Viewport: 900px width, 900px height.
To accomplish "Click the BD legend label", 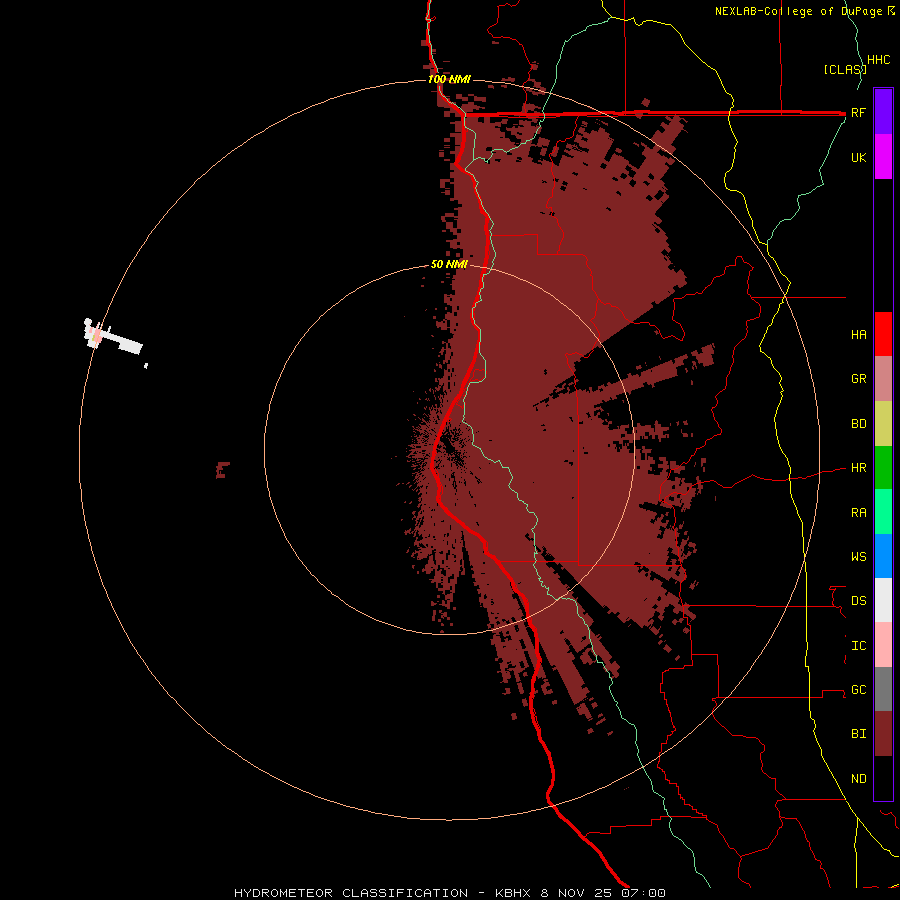I will tap(858, 424).
